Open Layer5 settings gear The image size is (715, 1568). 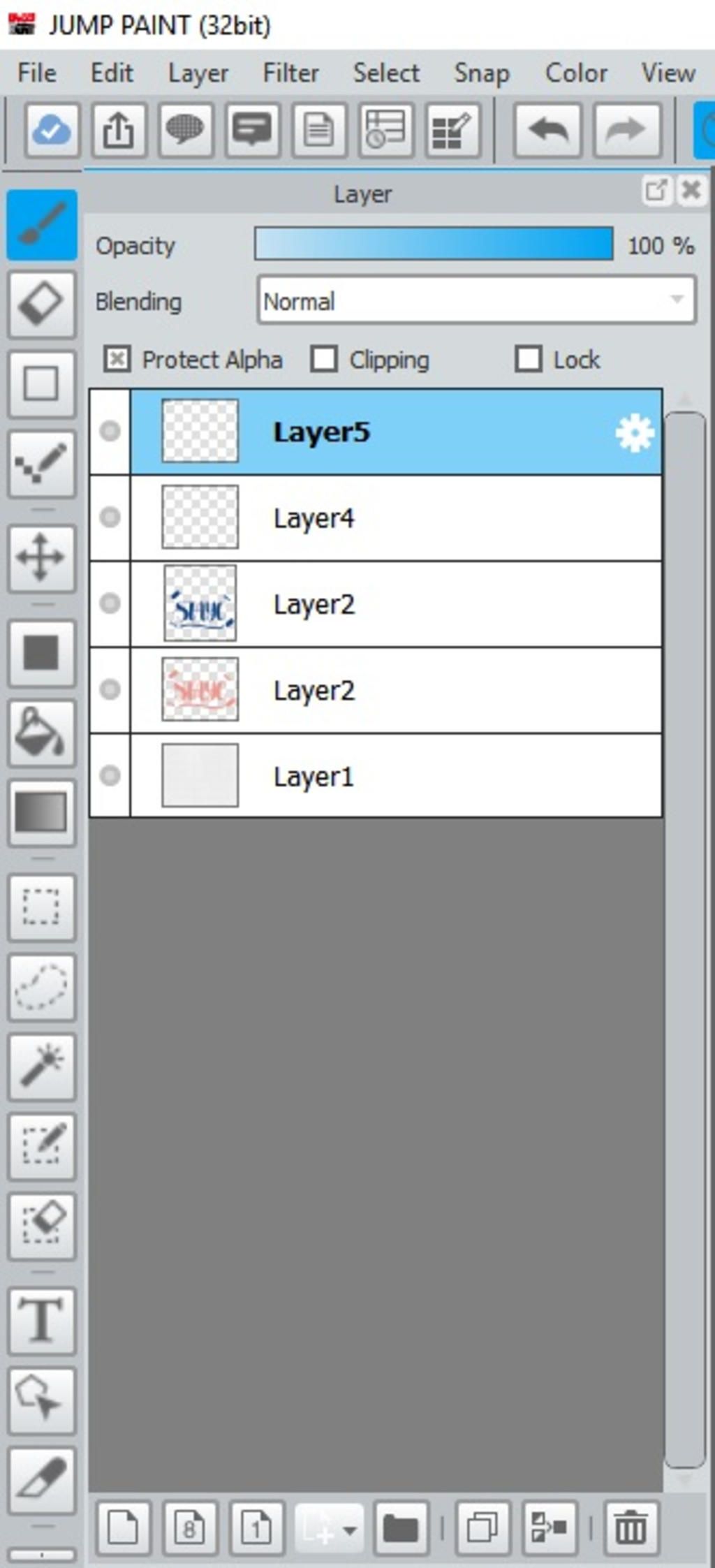[634, 433]
